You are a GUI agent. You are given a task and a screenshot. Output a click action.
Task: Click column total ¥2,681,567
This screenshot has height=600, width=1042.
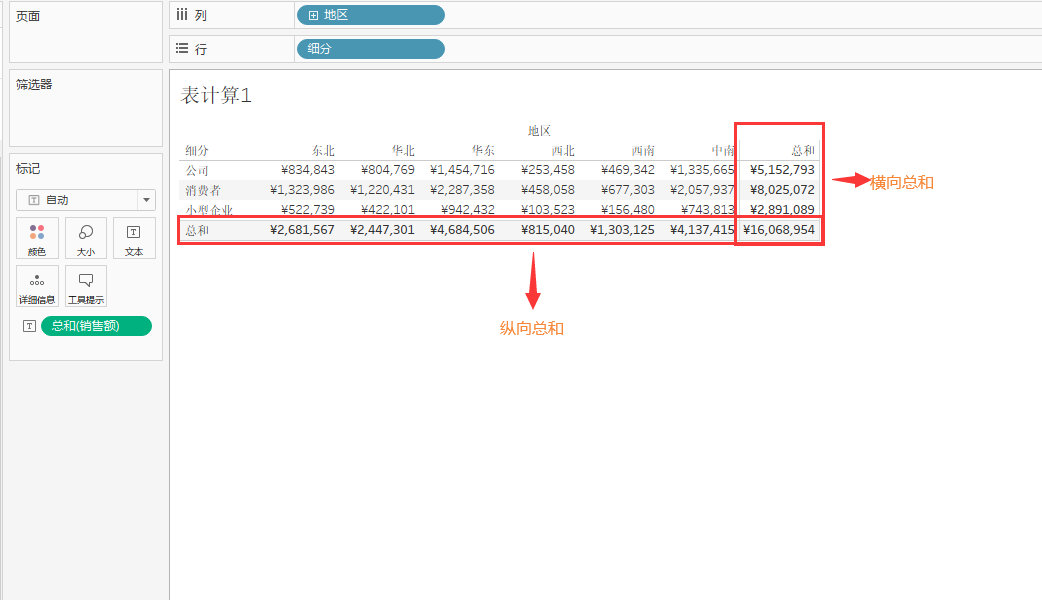[302, 230]
